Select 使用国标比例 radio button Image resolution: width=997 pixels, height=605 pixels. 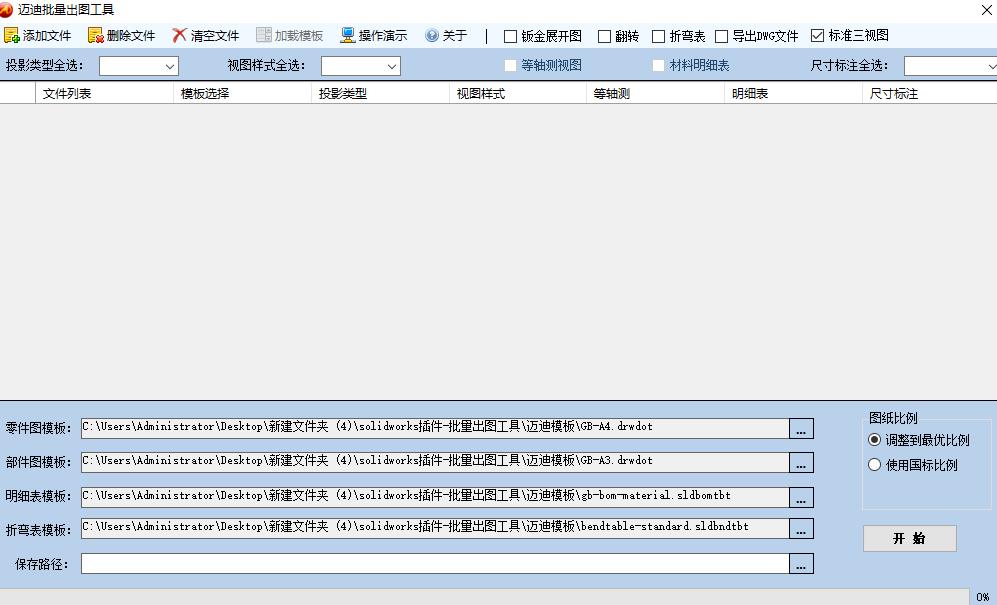click(874, 465)
